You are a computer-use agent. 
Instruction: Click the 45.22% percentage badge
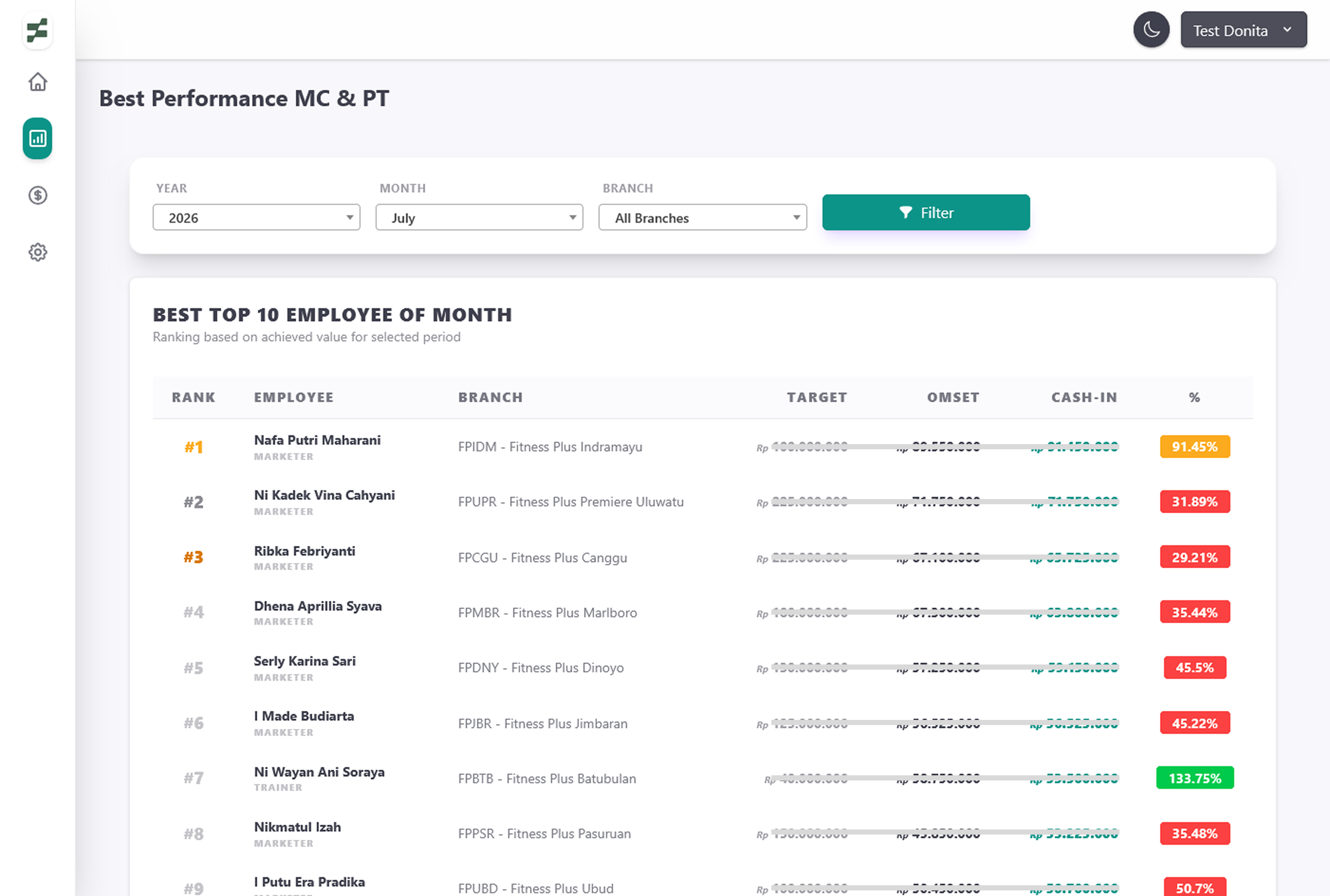(x=1195, y=723)
